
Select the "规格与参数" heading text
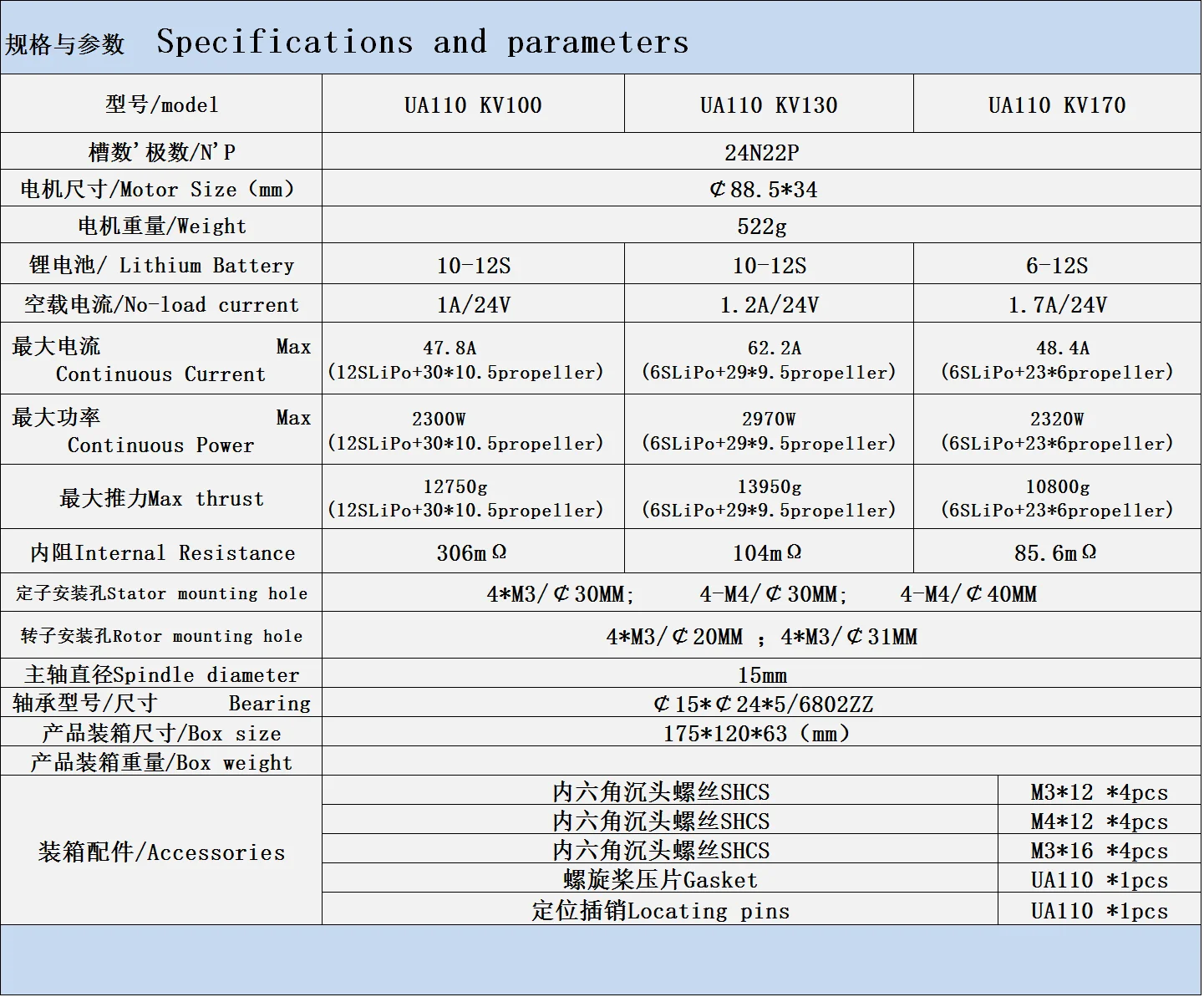[65, 44]
